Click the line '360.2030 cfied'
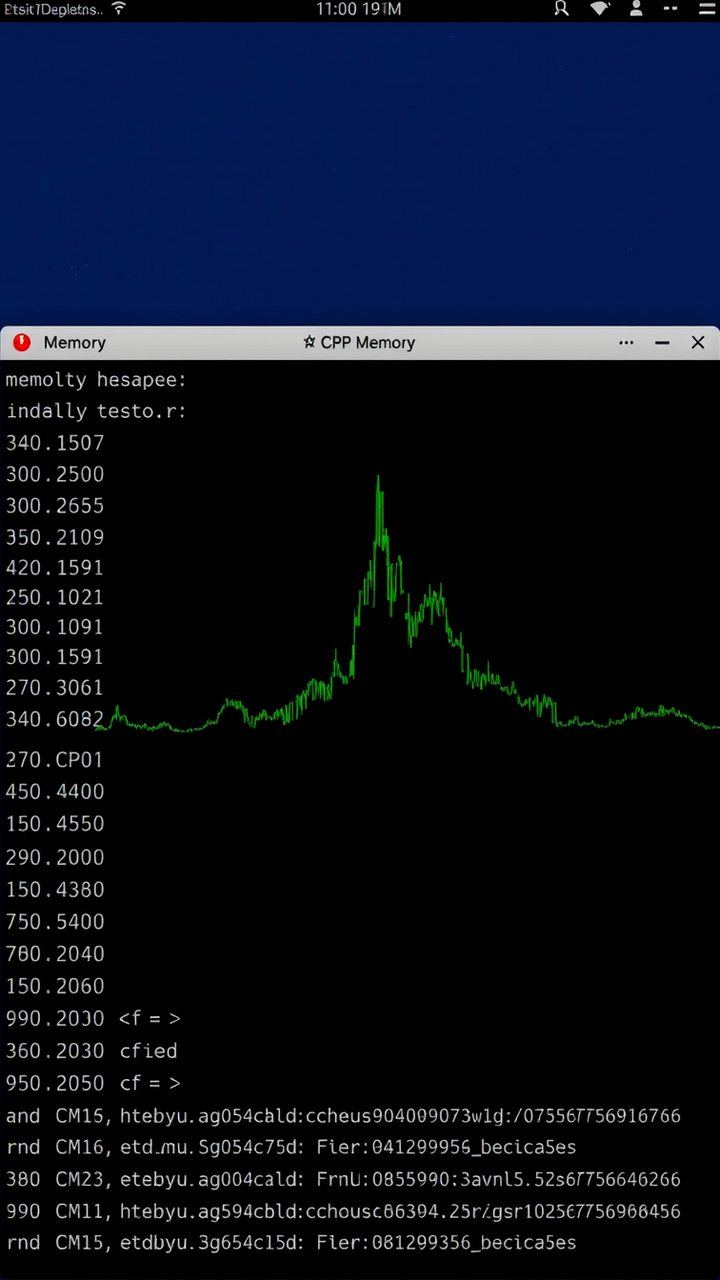The height and width of the screenshot is (1280, 720). [x=91, y=1050]
